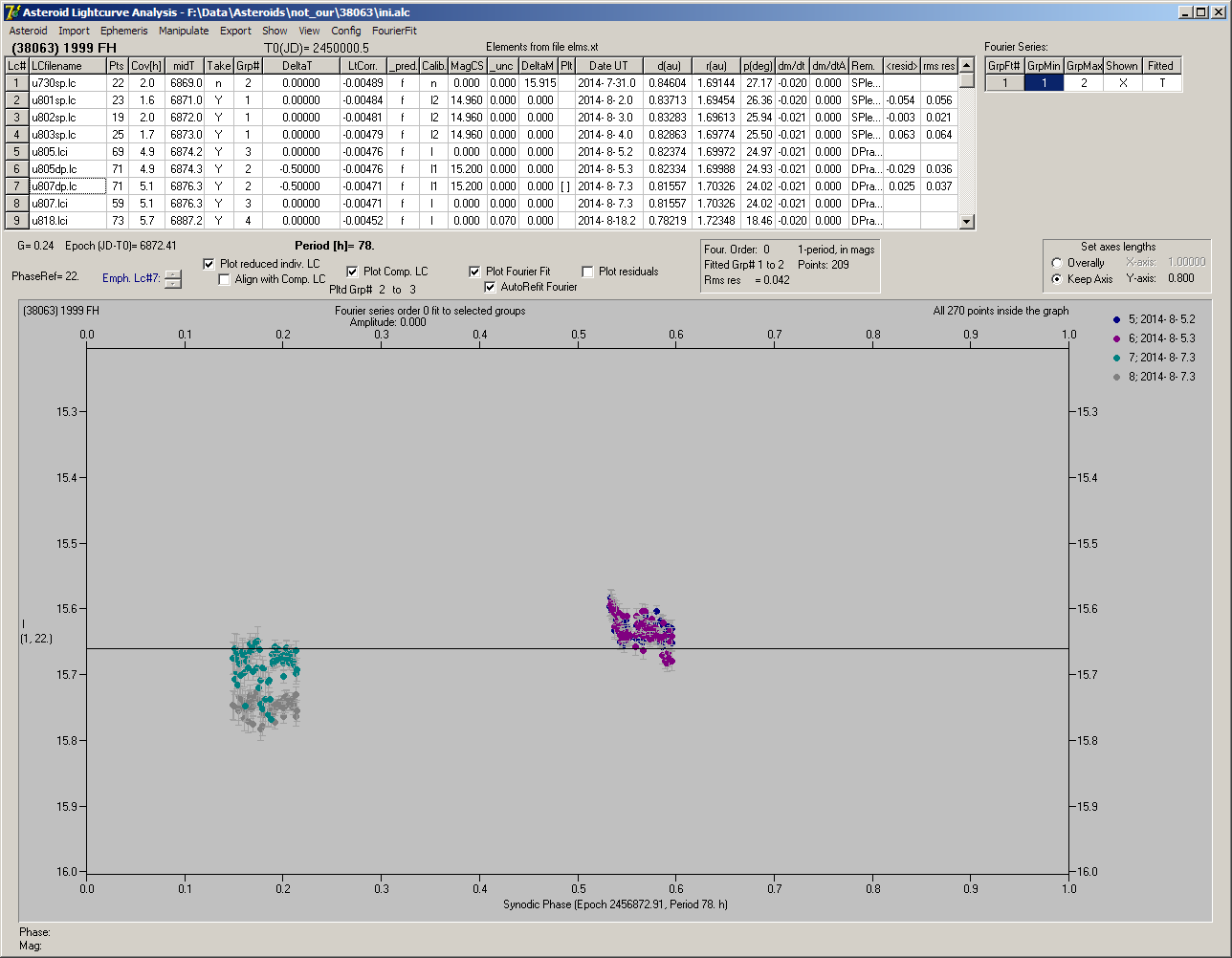Open the Manipulate menu
Screen dimensions: 1232x958
pyautogui.click(x=184, y=31)
